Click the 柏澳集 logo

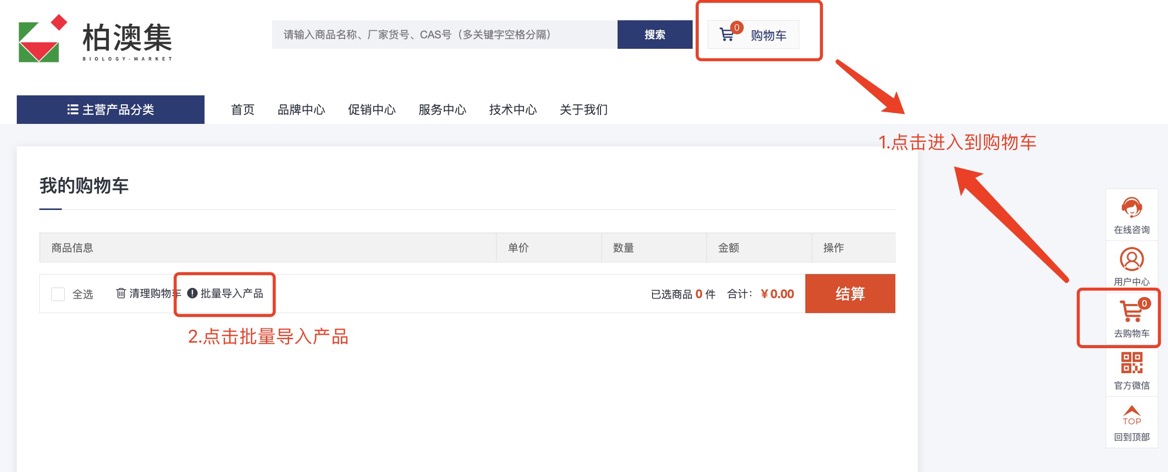click(x=95, y=39)
